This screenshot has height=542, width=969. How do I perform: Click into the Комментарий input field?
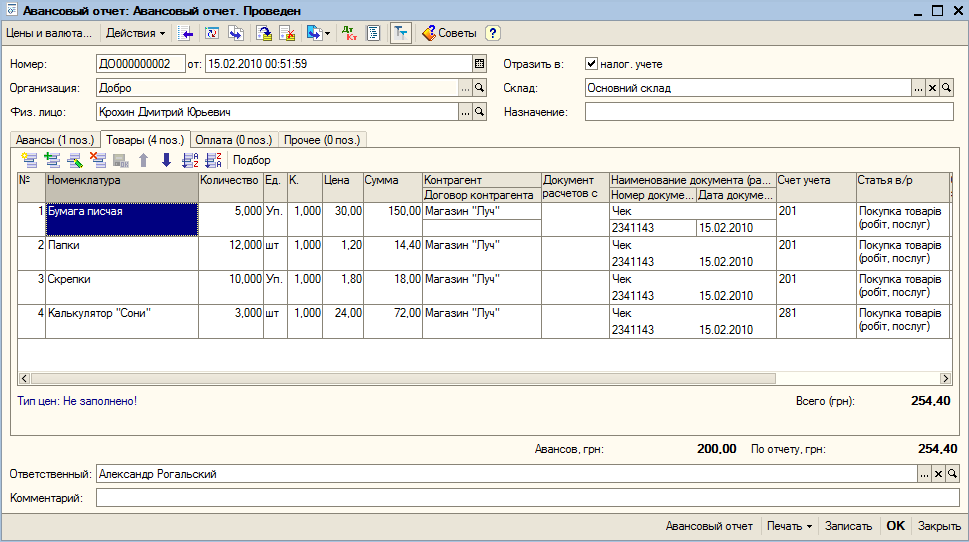tap(528, 498)
